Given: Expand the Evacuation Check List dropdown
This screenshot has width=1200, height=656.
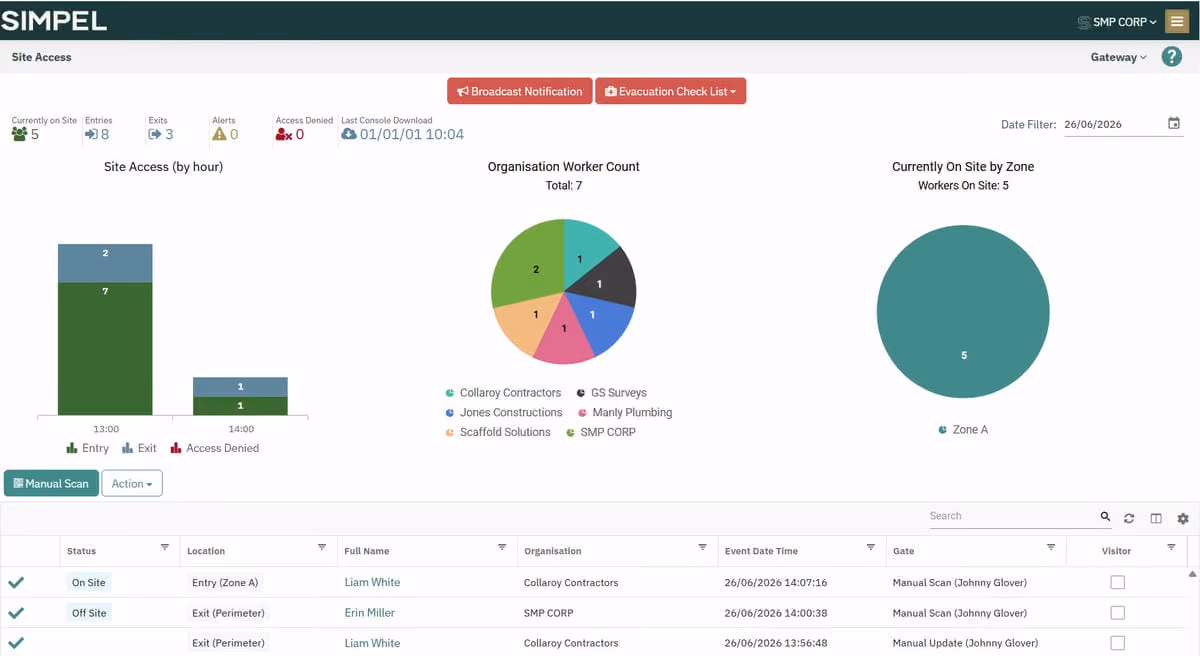Looking at the screenshot, I should click(670, 91).
